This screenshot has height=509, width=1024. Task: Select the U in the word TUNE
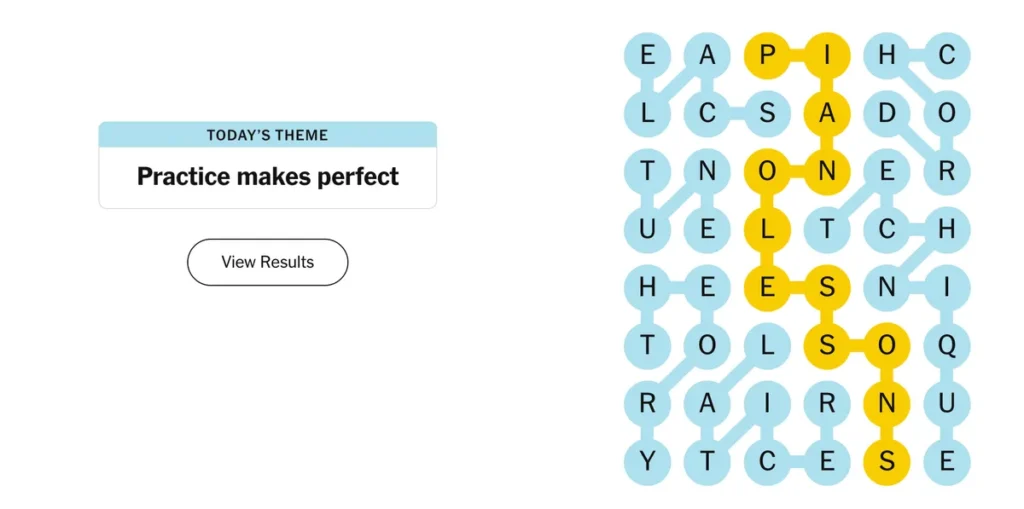pyautogui.click(x=647, y=230)
